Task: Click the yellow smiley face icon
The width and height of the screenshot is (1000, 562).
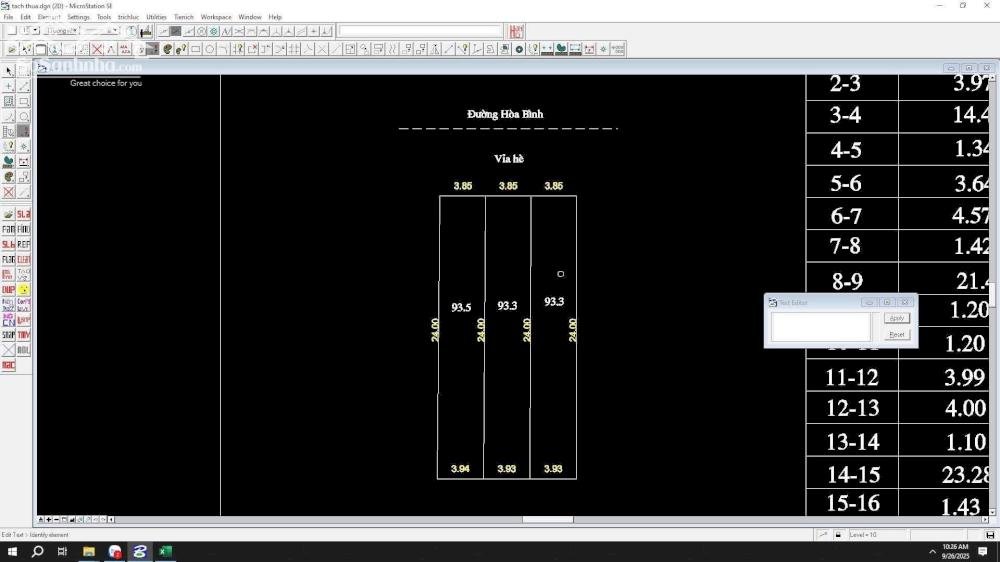Action: pyautogui.click(x=23, y=290)
